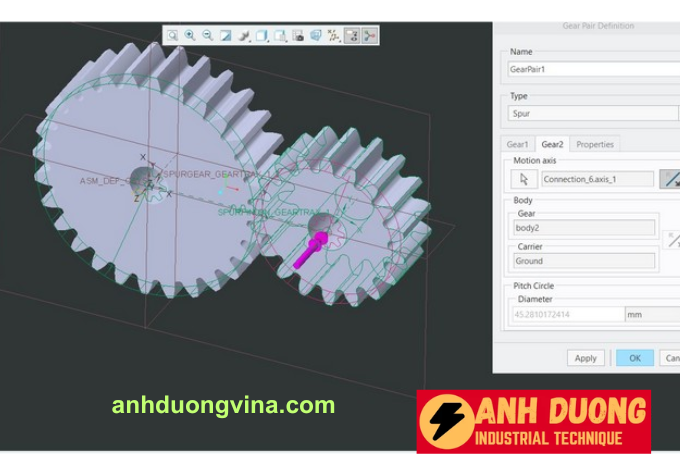Toggle the annotation display button
680x454 pixels.
[x=351, y=35]
